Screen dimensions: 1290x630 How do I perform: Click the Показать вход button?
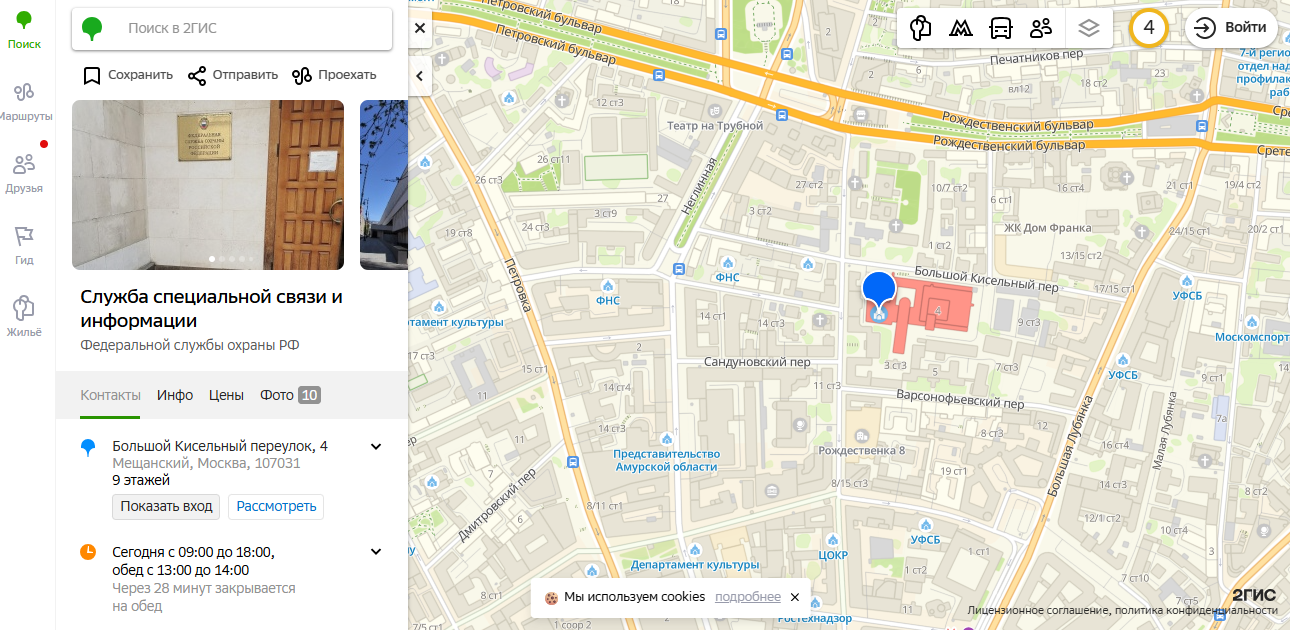pos(166,506)
